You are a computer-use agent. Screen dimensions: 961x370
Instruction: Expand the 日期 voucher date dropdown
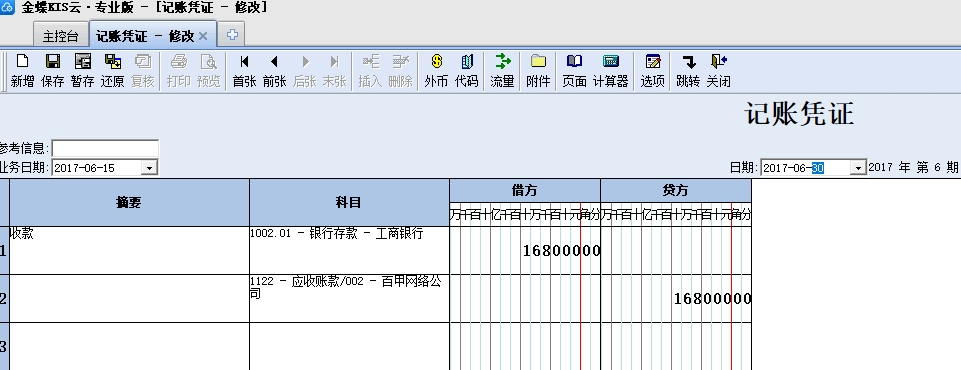tap(858, 168)
